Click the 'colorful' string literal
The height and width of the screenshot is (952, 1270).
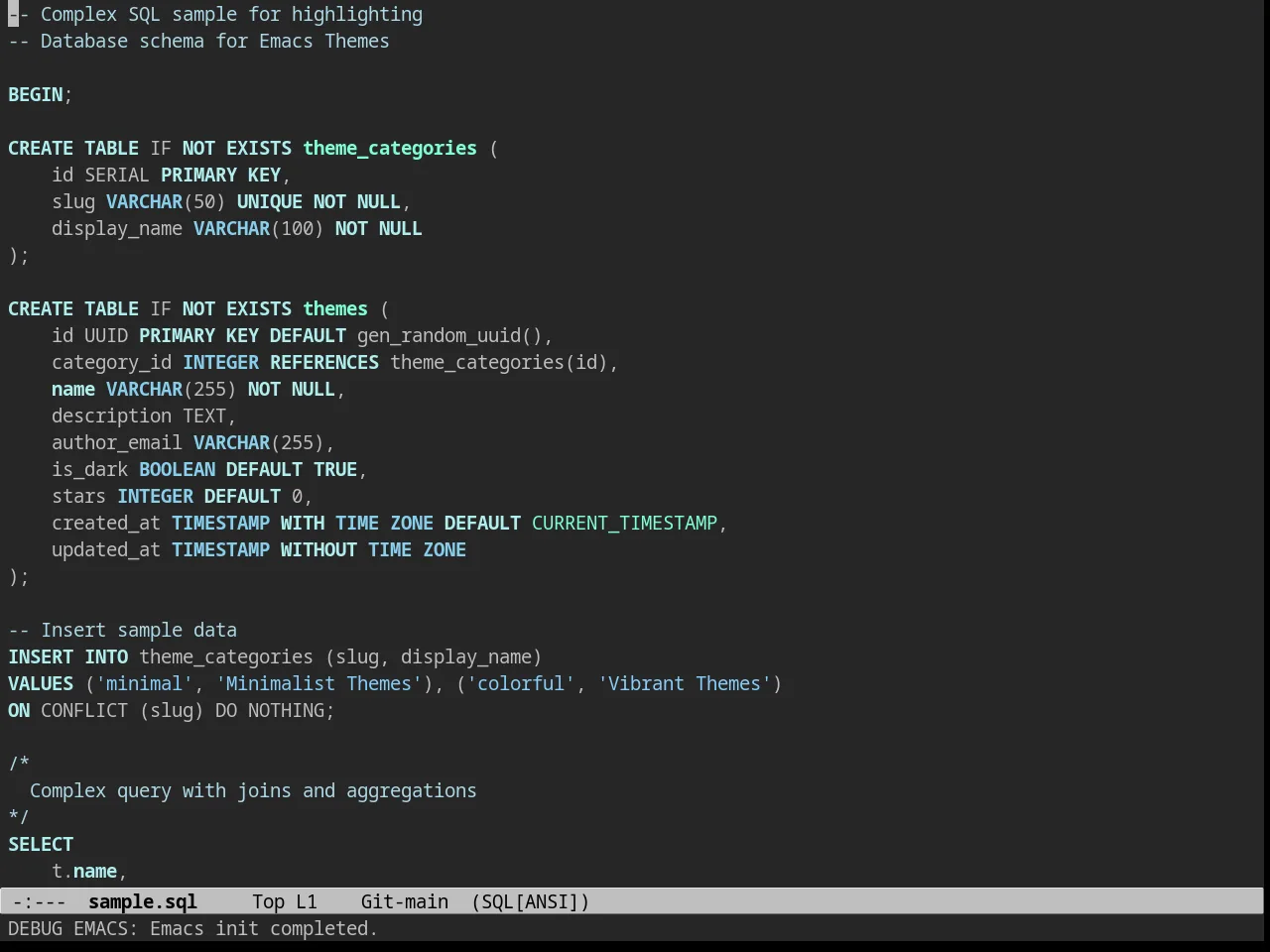(521, 683)
